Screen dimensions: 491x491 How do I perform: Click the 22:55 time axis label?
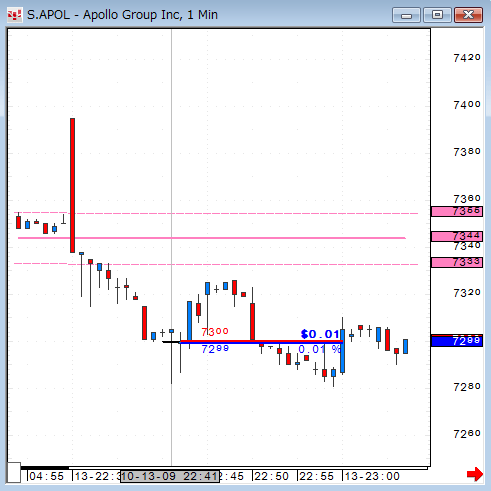click(316, 476)
